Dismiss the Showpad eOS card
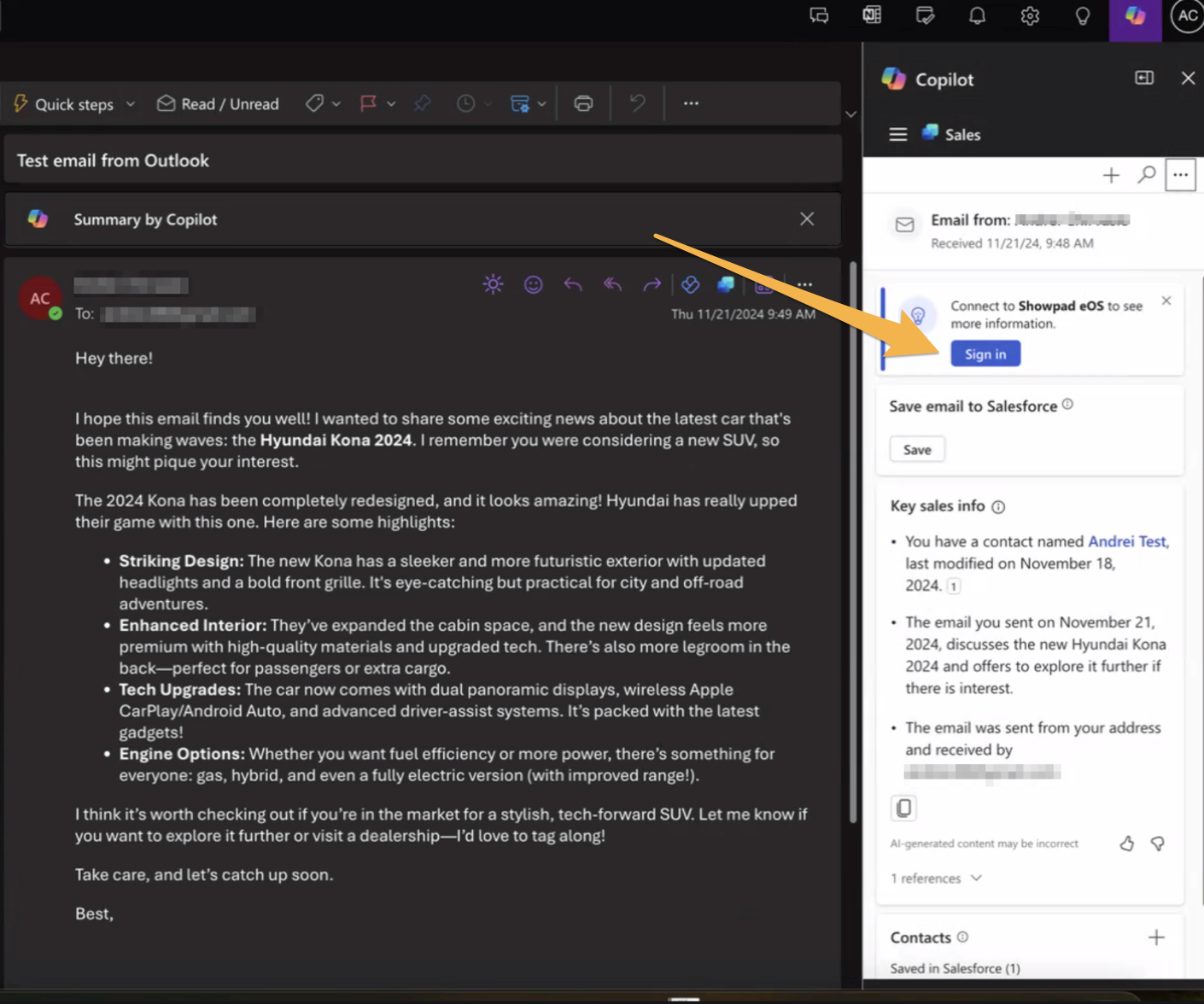Screen dimensions: 1204x1004 pos(1166,301)
